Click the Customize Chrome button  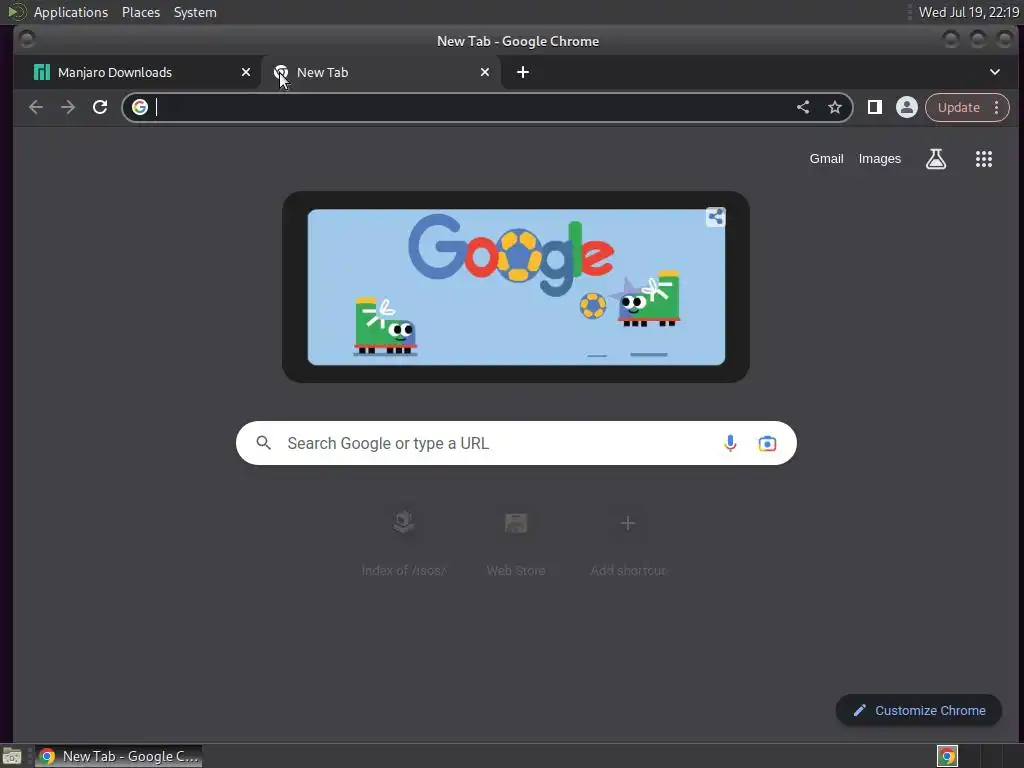[918, 710]
